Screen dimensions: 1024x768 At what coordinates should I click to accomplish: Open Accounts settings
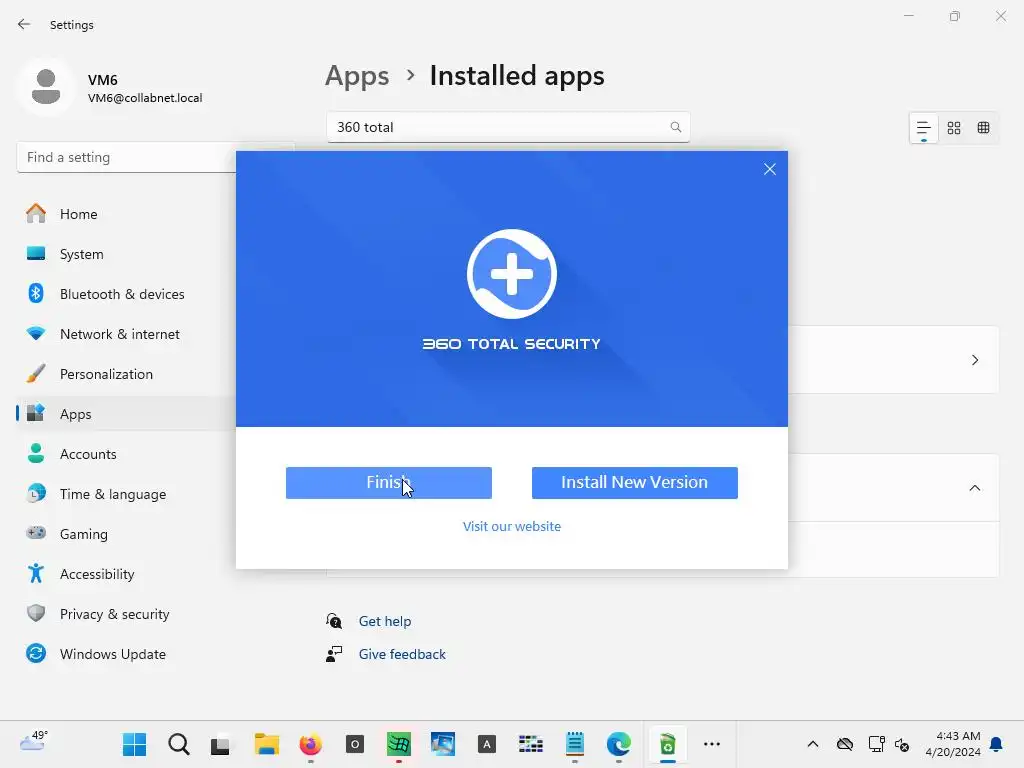(126, 454)
